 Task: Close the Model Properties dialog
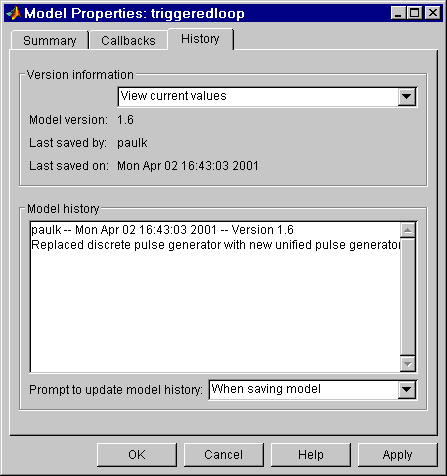click(433, 13)
